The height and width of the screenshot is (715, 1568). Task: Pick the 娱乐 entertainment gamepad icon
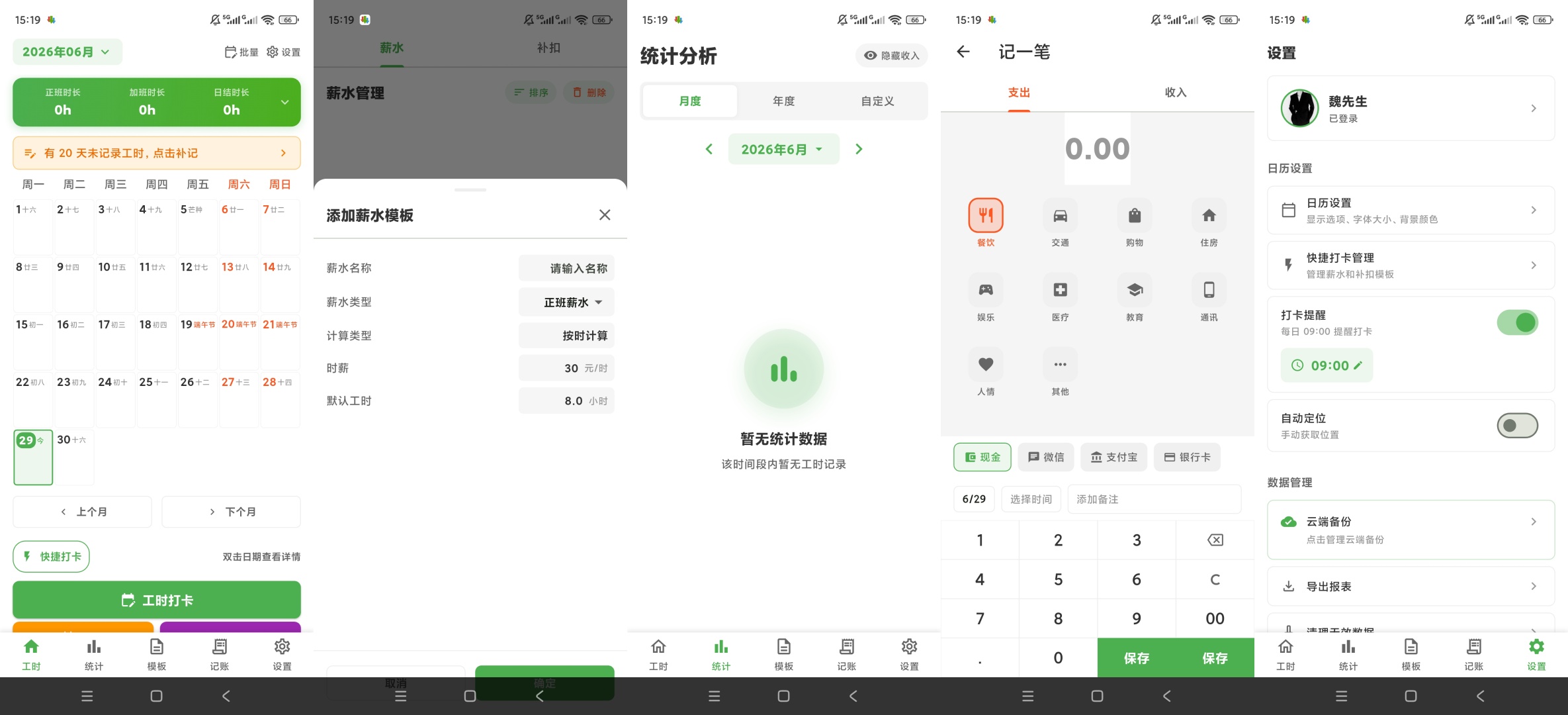click(x=986, y=290)
